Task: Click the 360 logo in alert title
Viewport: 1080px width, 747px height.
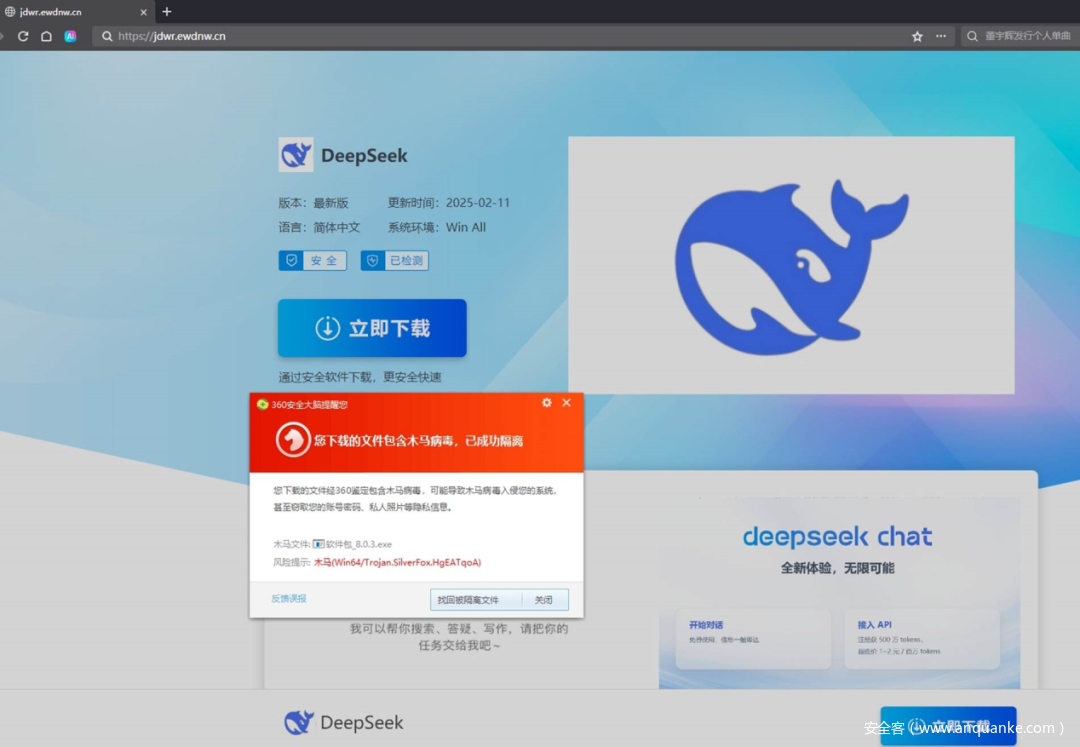Action: click(x=262, y=404)
